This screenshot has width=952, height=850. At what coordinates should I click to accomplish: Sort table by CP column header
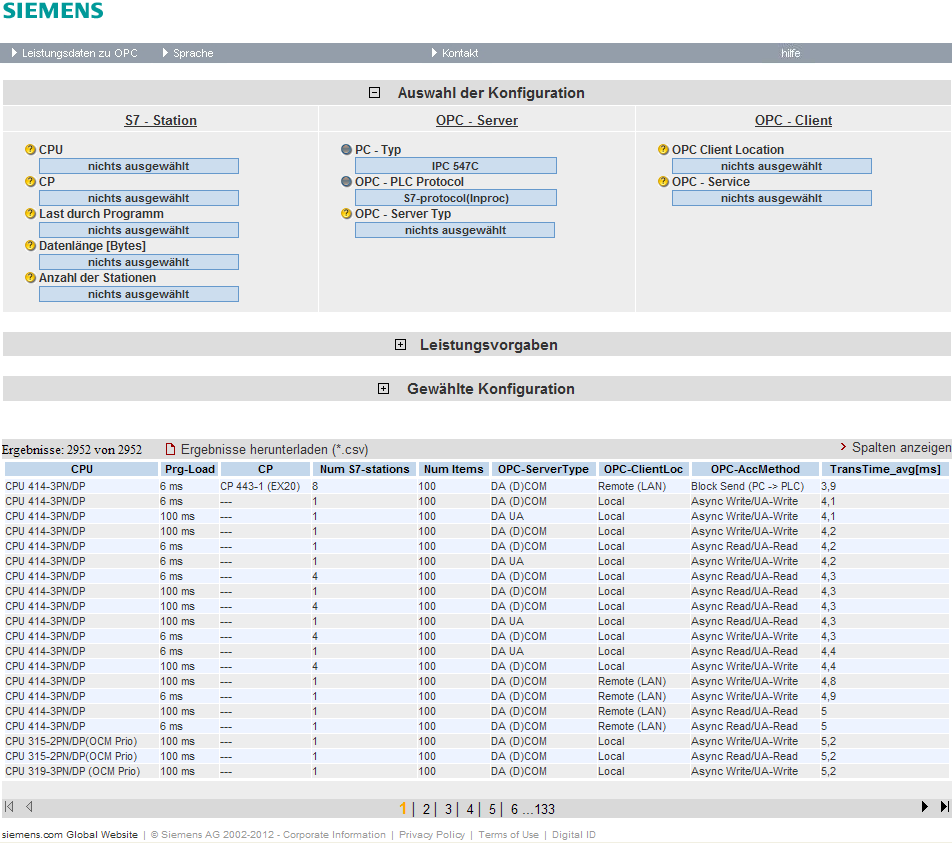point(265,469)
